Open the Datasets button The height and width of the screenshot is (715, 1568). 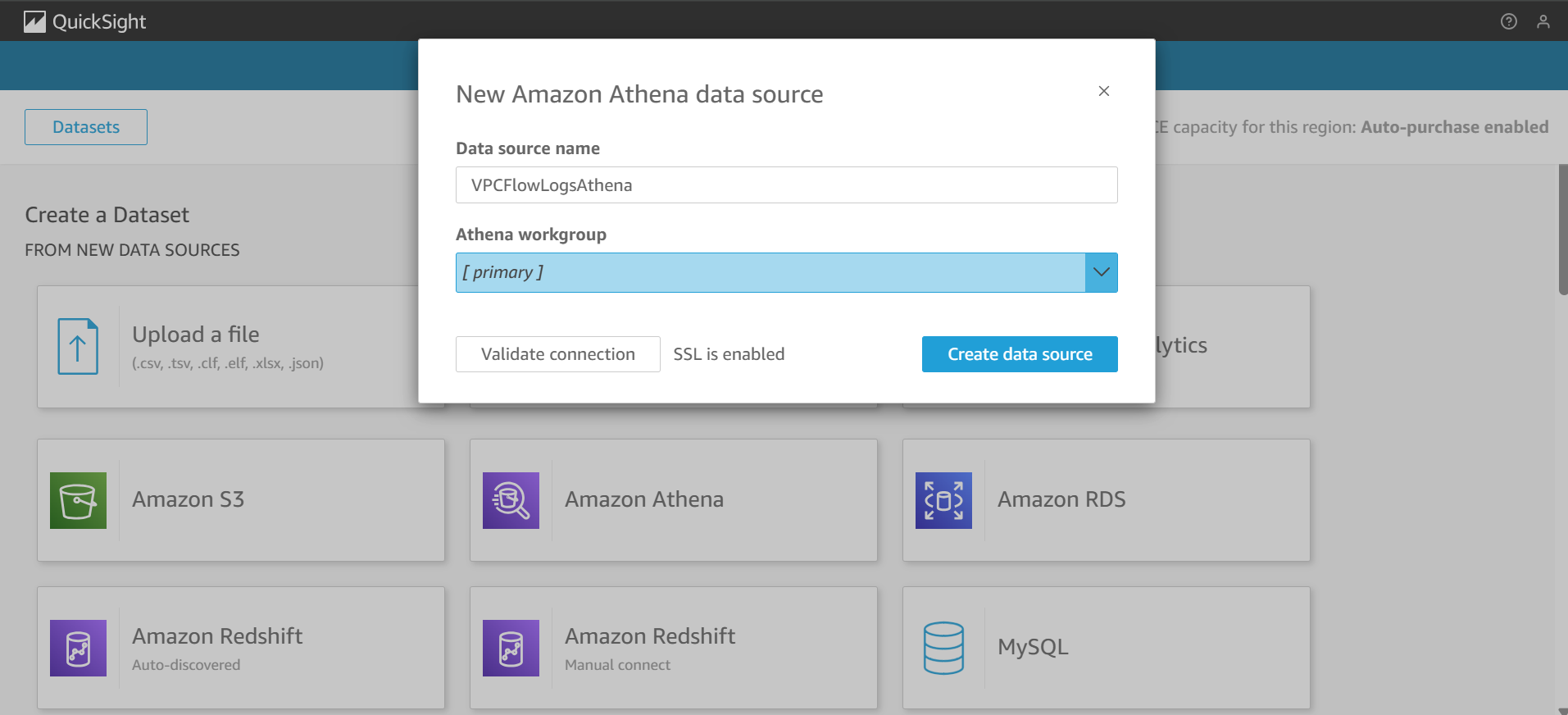(86, 127)
